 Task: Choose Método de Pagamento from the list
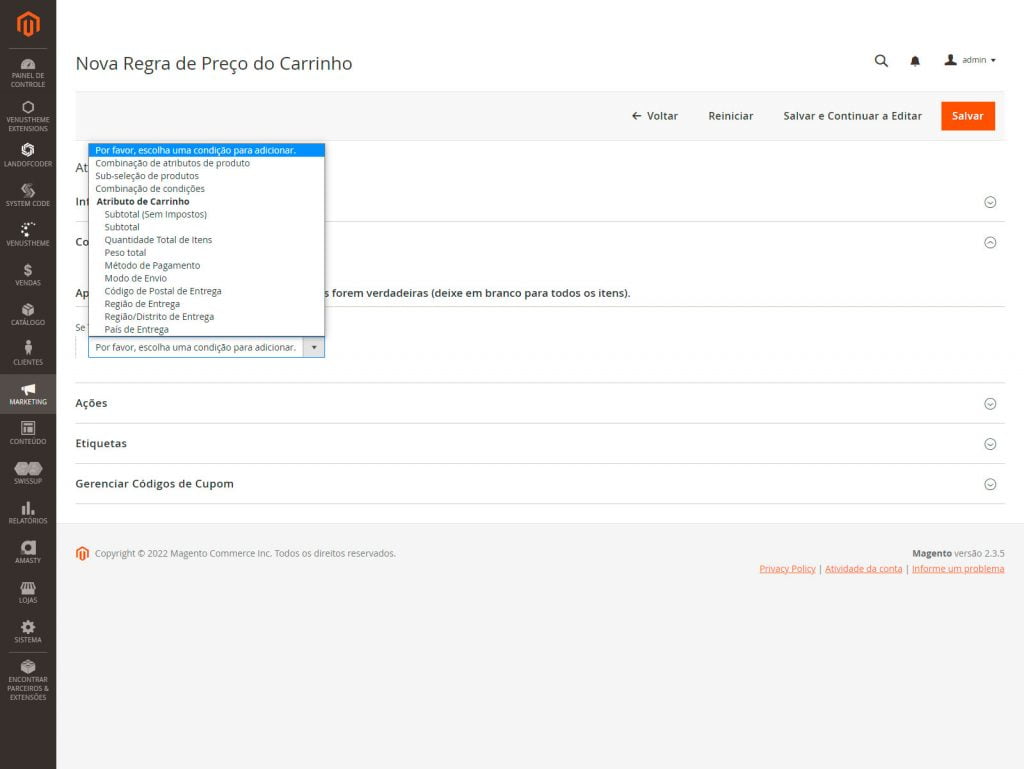point(152,266)
